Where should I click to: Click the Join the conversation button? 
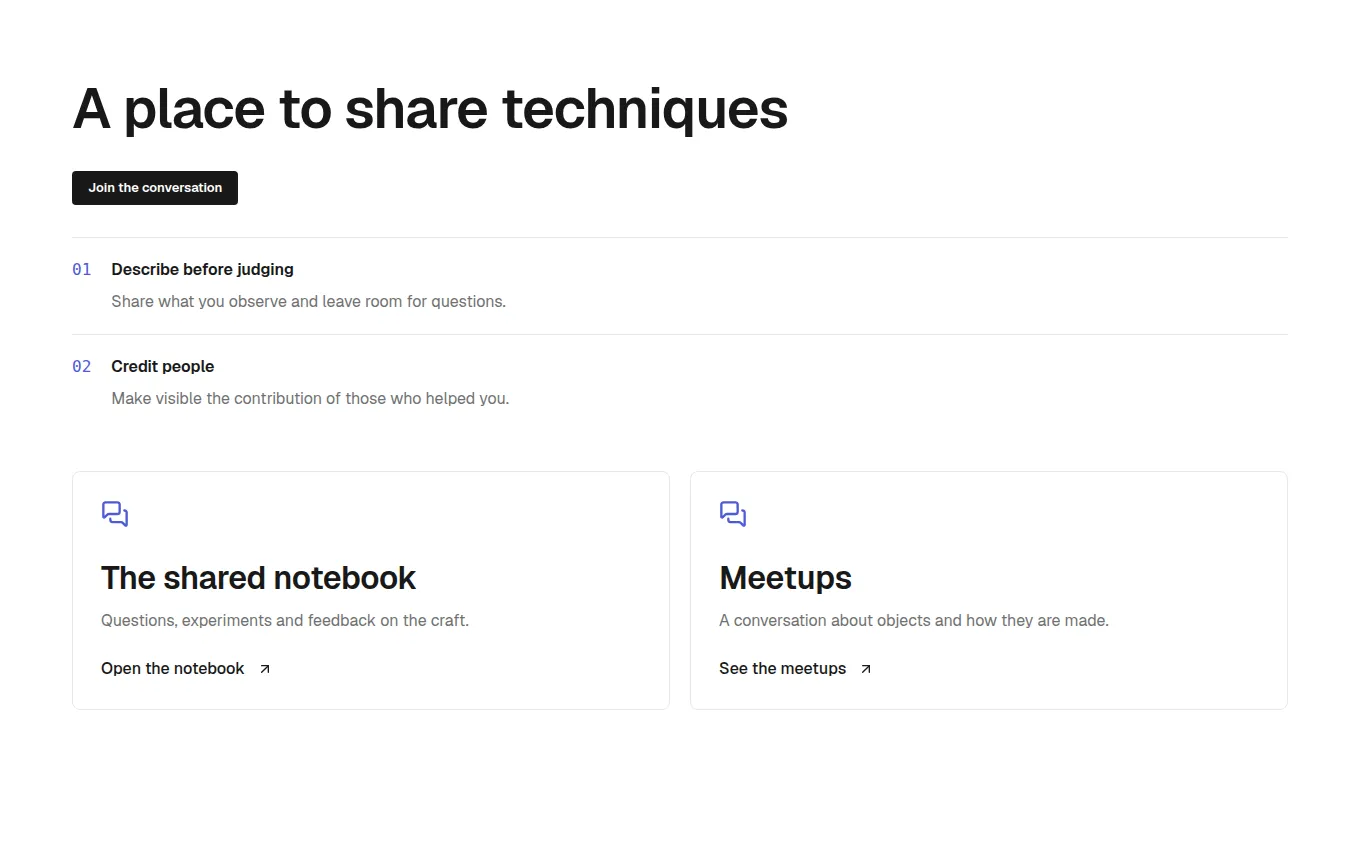pos(155,188)
